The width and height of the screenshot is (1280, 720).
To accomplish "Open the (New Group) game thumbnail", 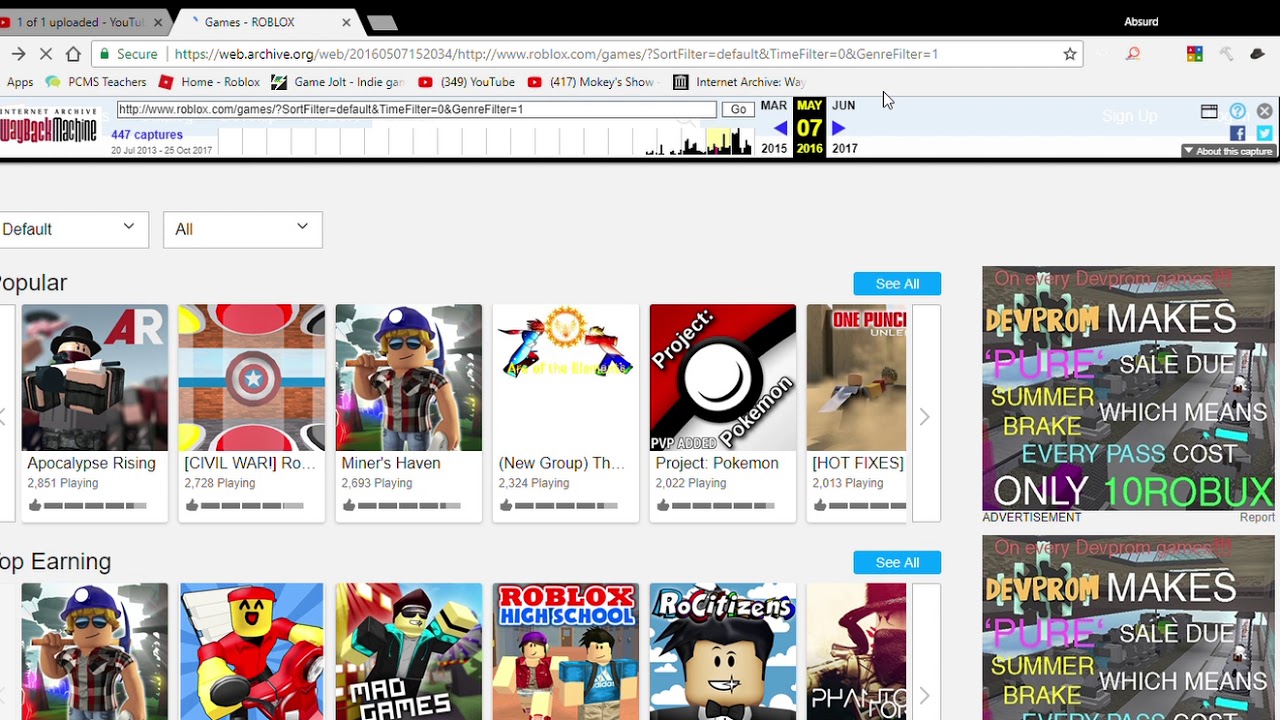I will (x=566, y=378).
